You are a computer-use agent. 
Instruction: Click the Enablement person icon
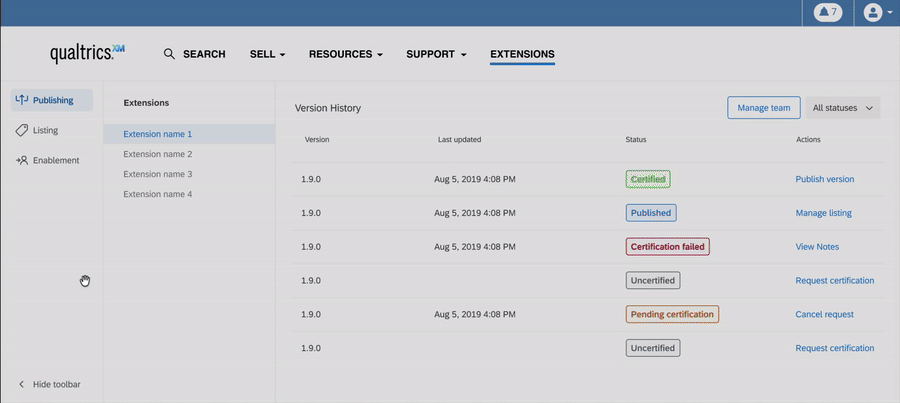click(22, 160)
